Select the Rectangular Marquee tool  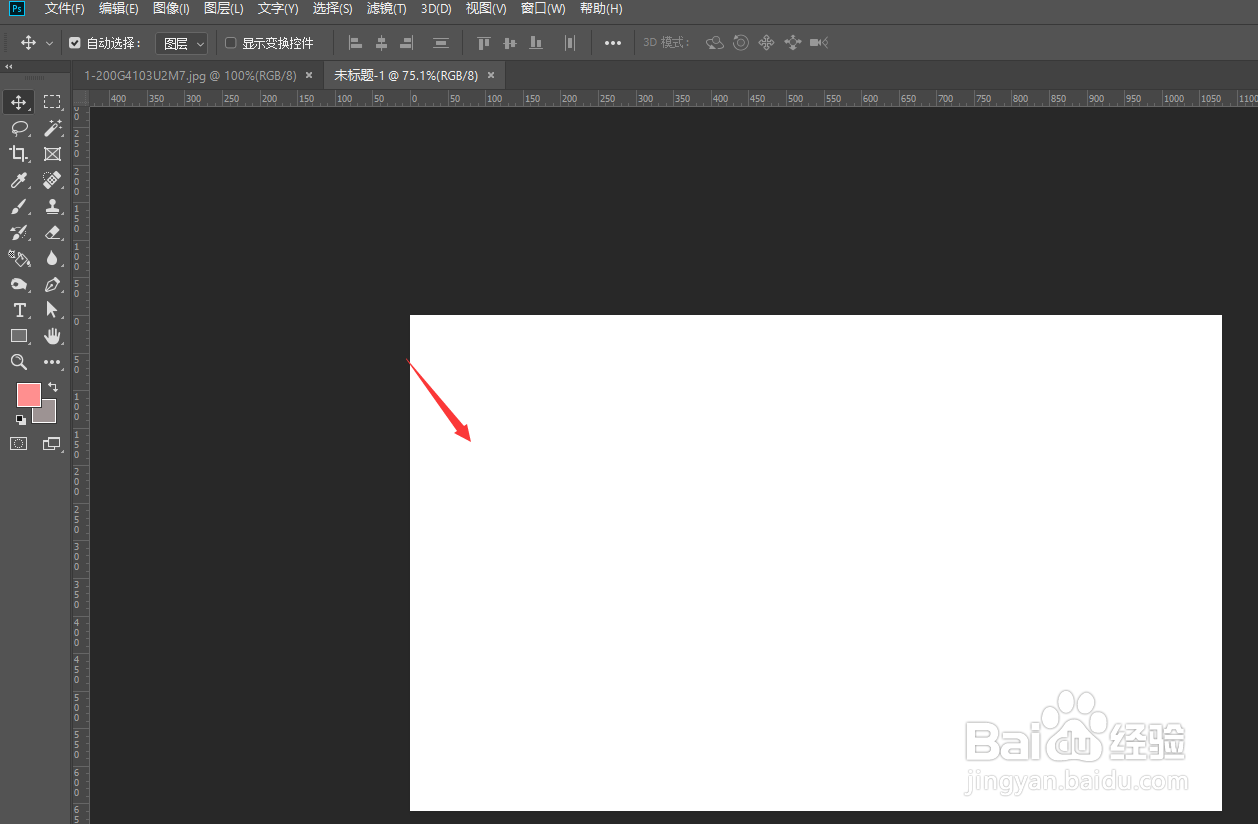click(x=52, y=102)
